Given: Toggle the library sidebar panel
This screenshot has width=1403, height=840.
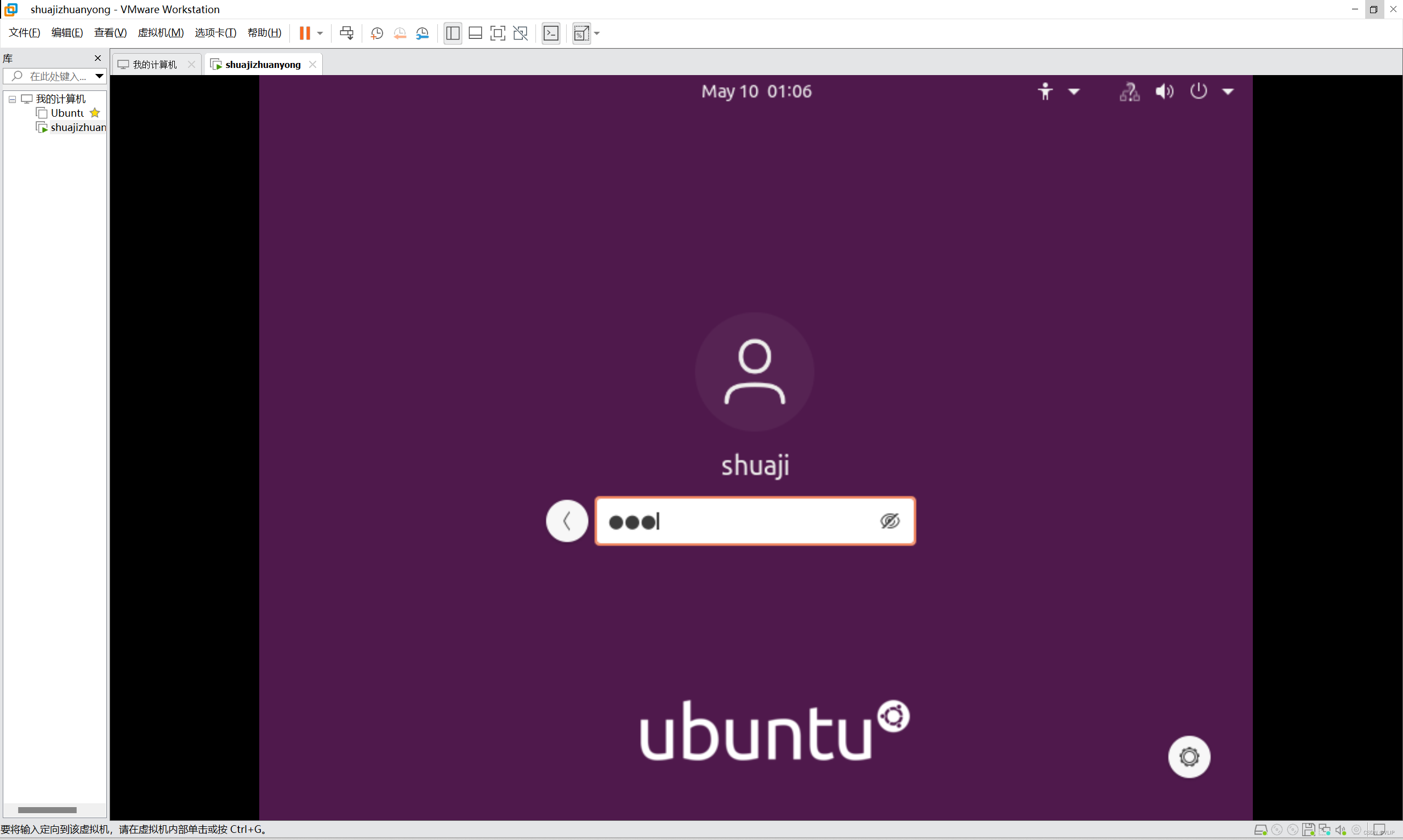Looking at the screenshot, I should coord(453,33).
